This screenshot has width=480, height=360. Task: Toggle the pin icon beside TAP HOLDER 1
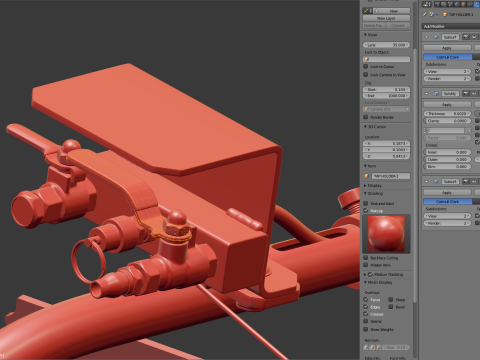425,14
